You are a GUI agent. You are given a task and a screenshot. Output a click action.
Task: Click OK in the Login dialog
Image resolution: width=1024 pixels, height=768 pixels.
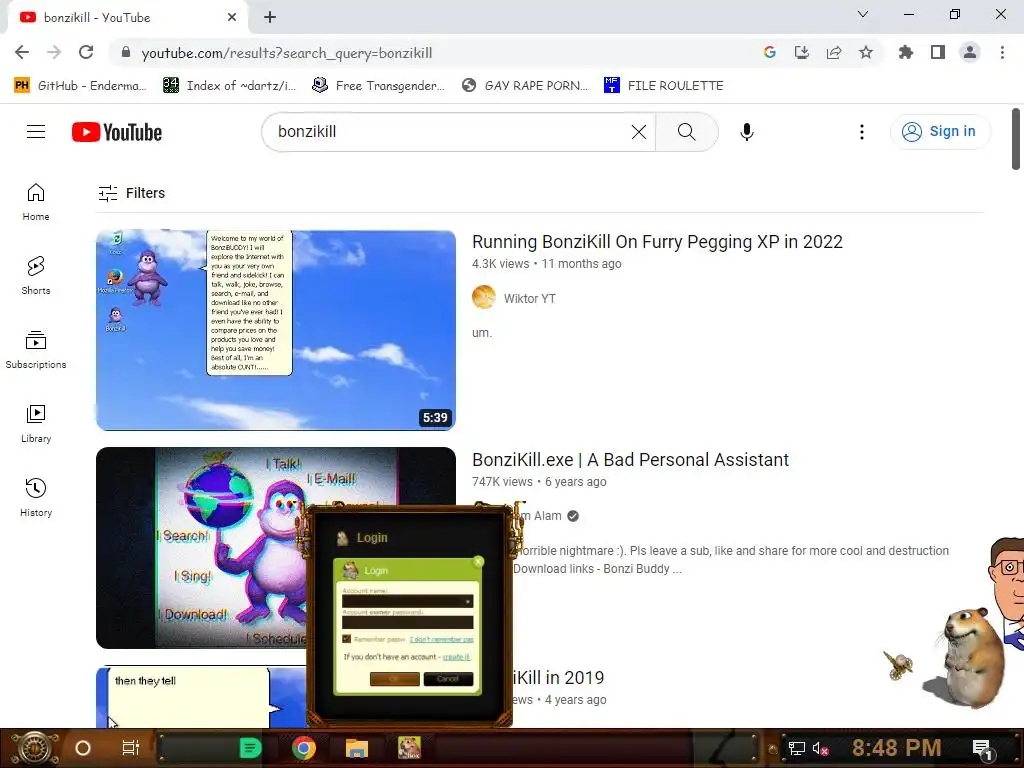tap(394, 679)
